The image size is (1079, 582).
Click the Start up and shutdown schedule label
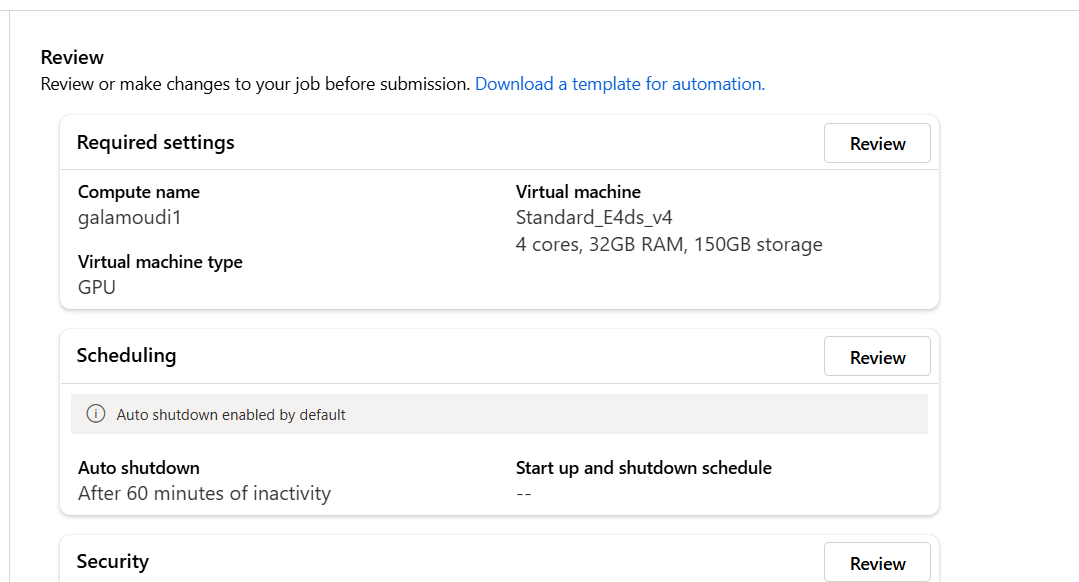[x=643, y=467]
